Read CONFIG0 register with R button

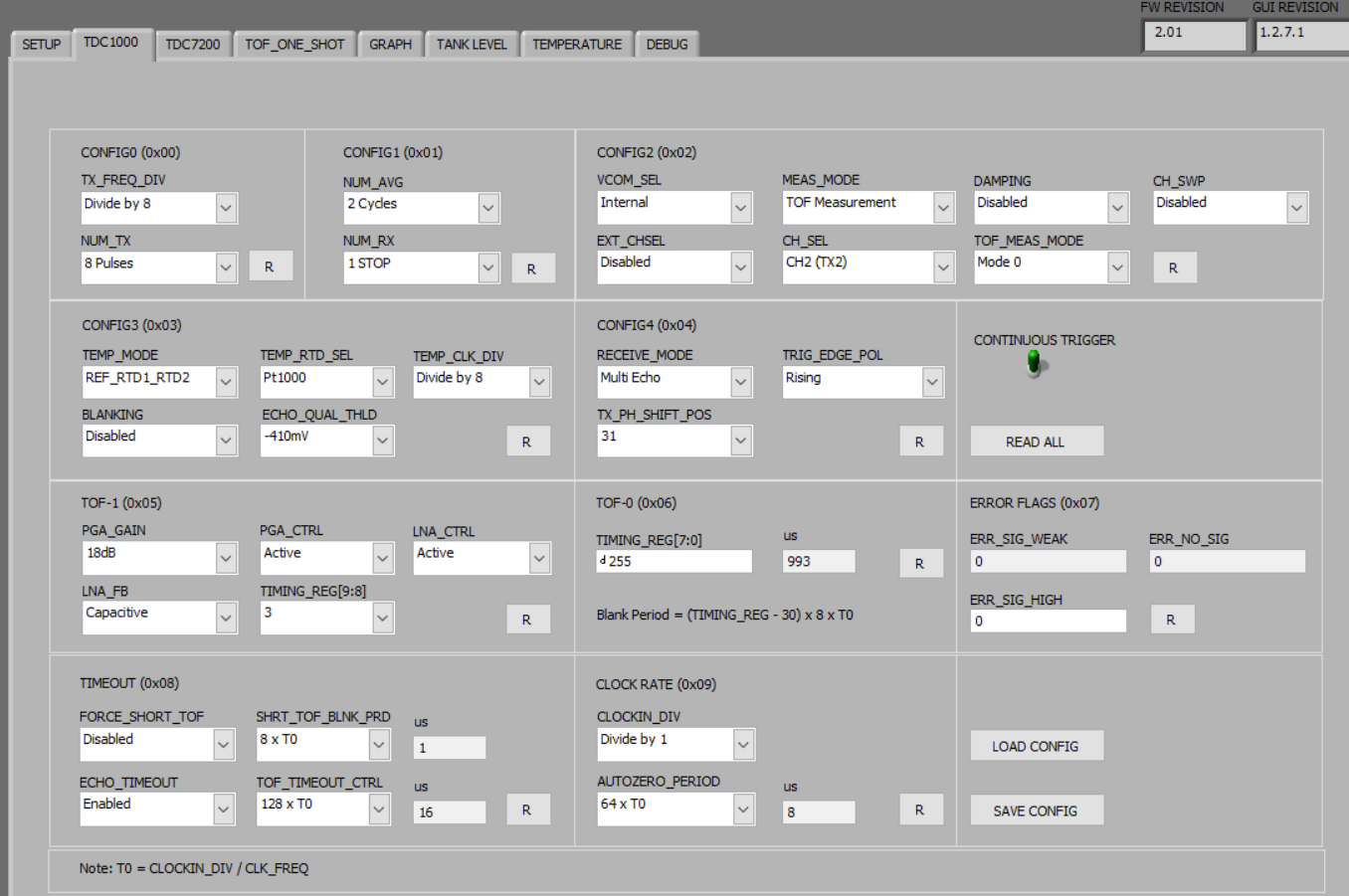click(x=270, y=267)
